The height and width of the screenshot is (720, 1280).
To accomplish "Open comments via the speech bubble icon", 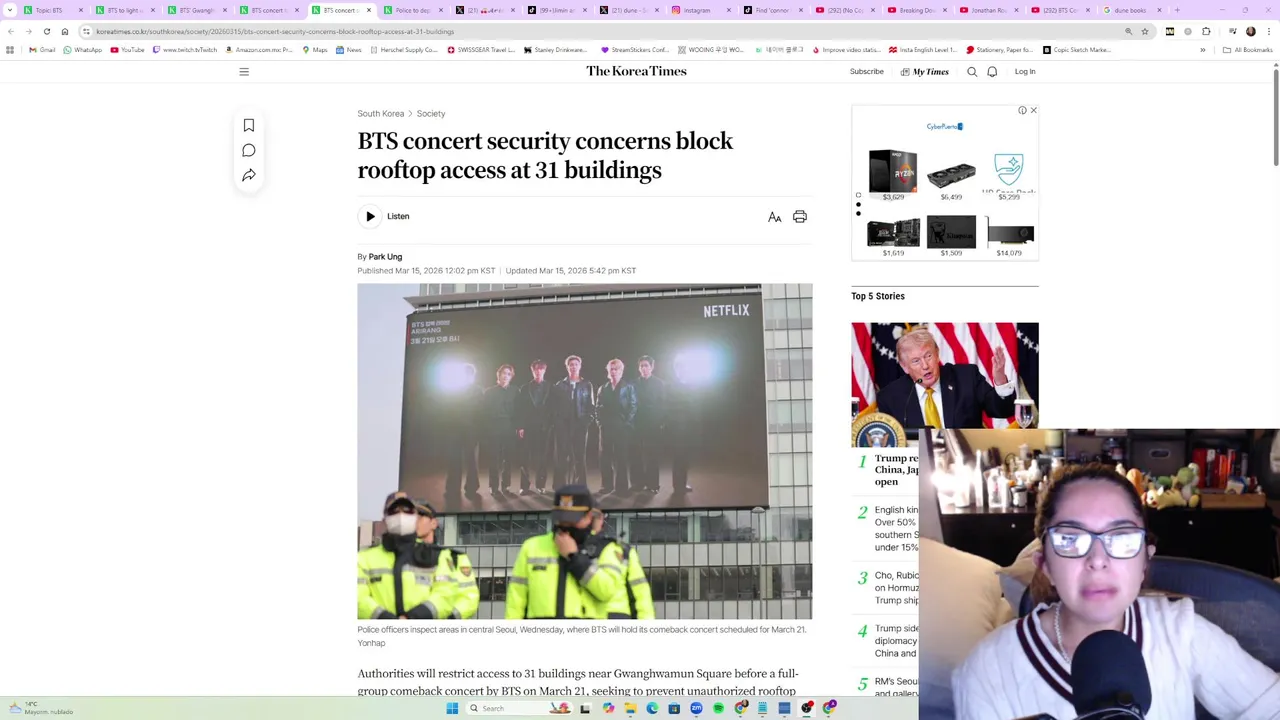I will (249, 150).
